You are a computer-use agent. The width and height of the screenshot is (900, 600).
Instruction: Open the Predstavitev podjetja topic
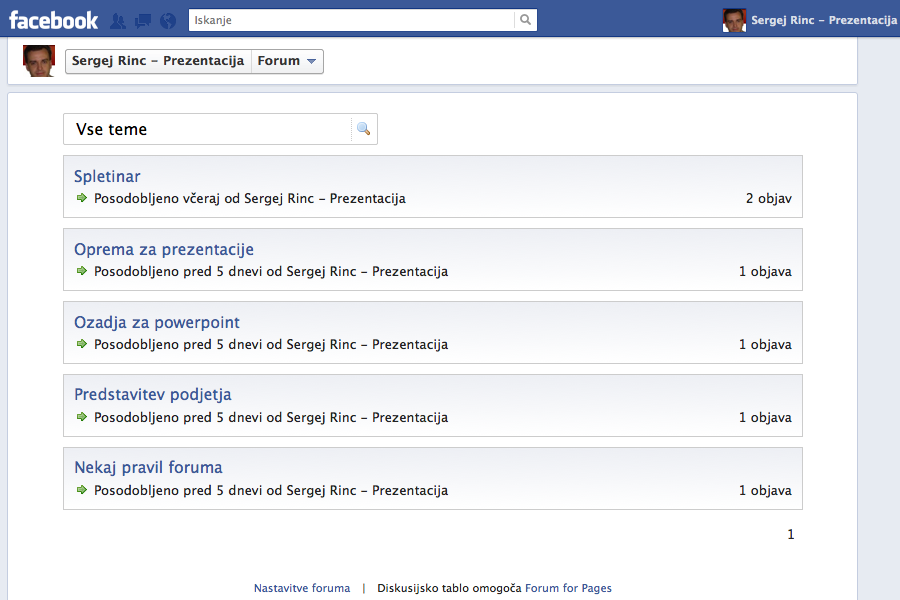(153, 395)
